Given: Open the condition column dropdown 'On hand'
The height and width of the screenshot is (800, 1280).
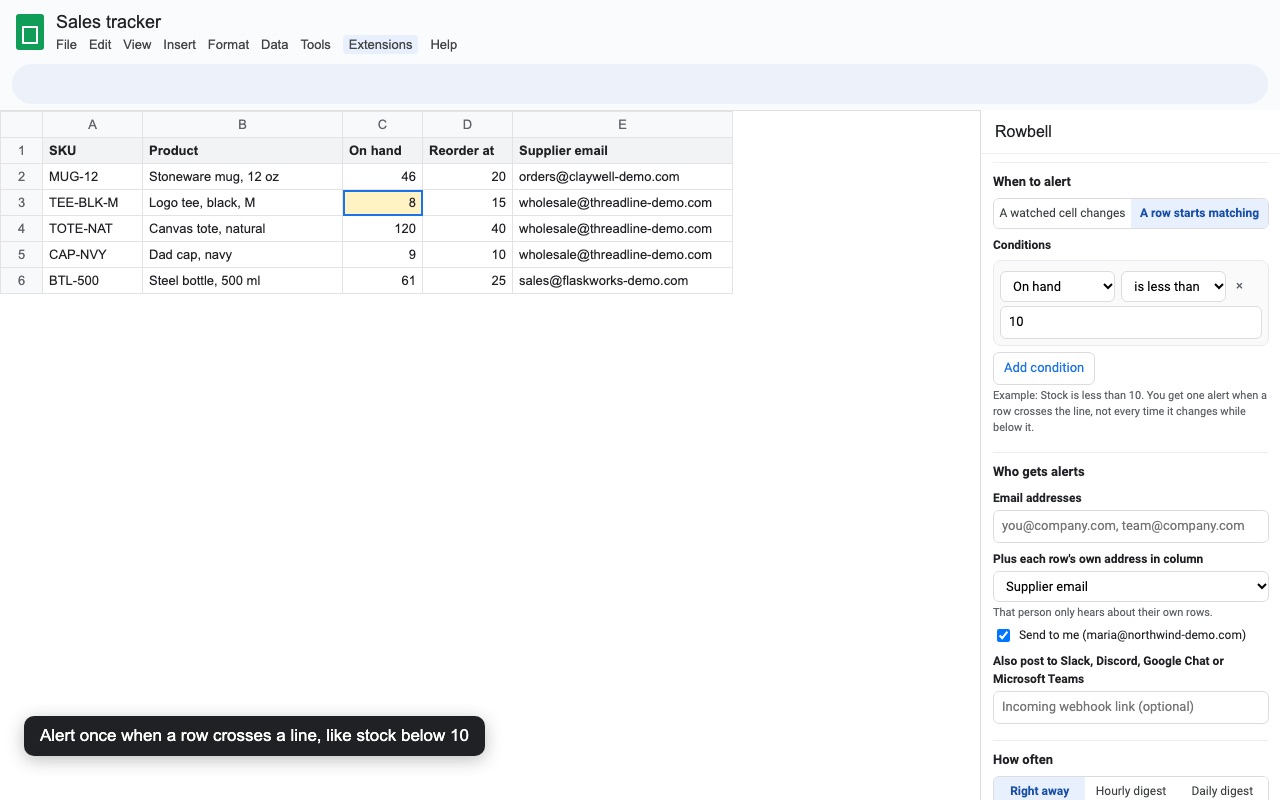Looking at the screenshot, I should point(1057,286).
